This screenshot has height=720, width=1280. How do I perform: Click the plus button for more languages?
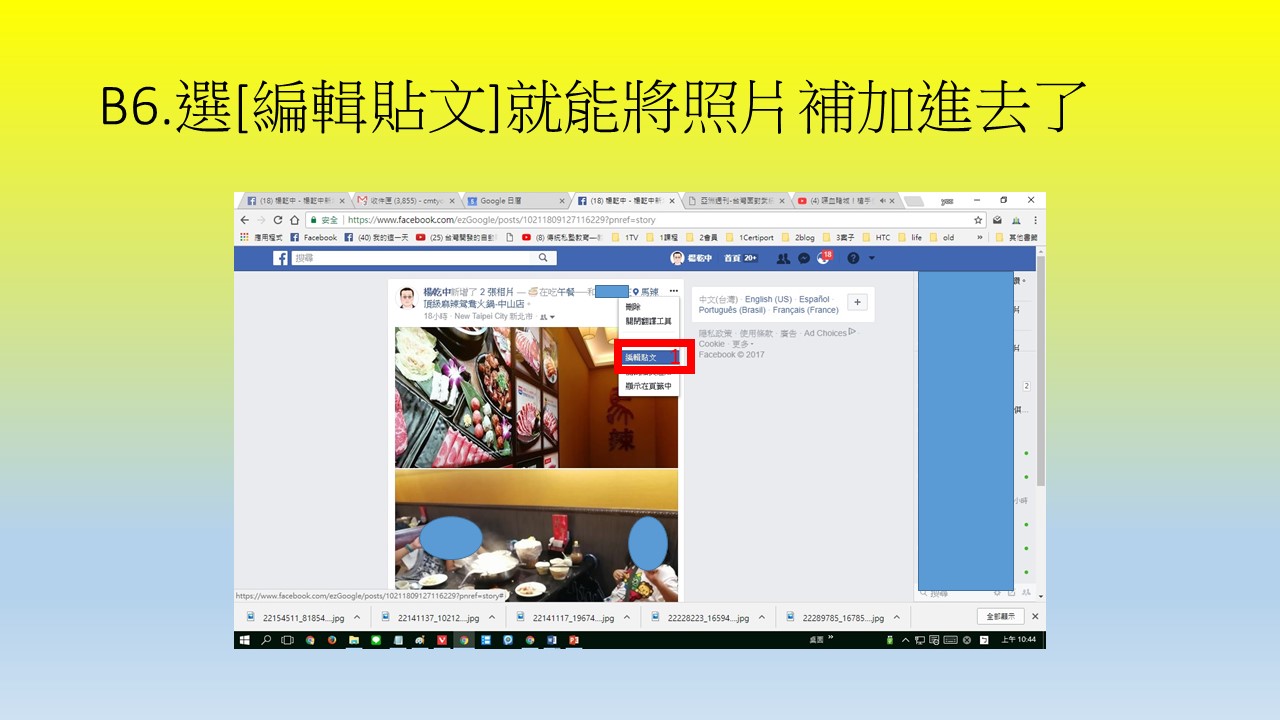[x=857, y=302]
